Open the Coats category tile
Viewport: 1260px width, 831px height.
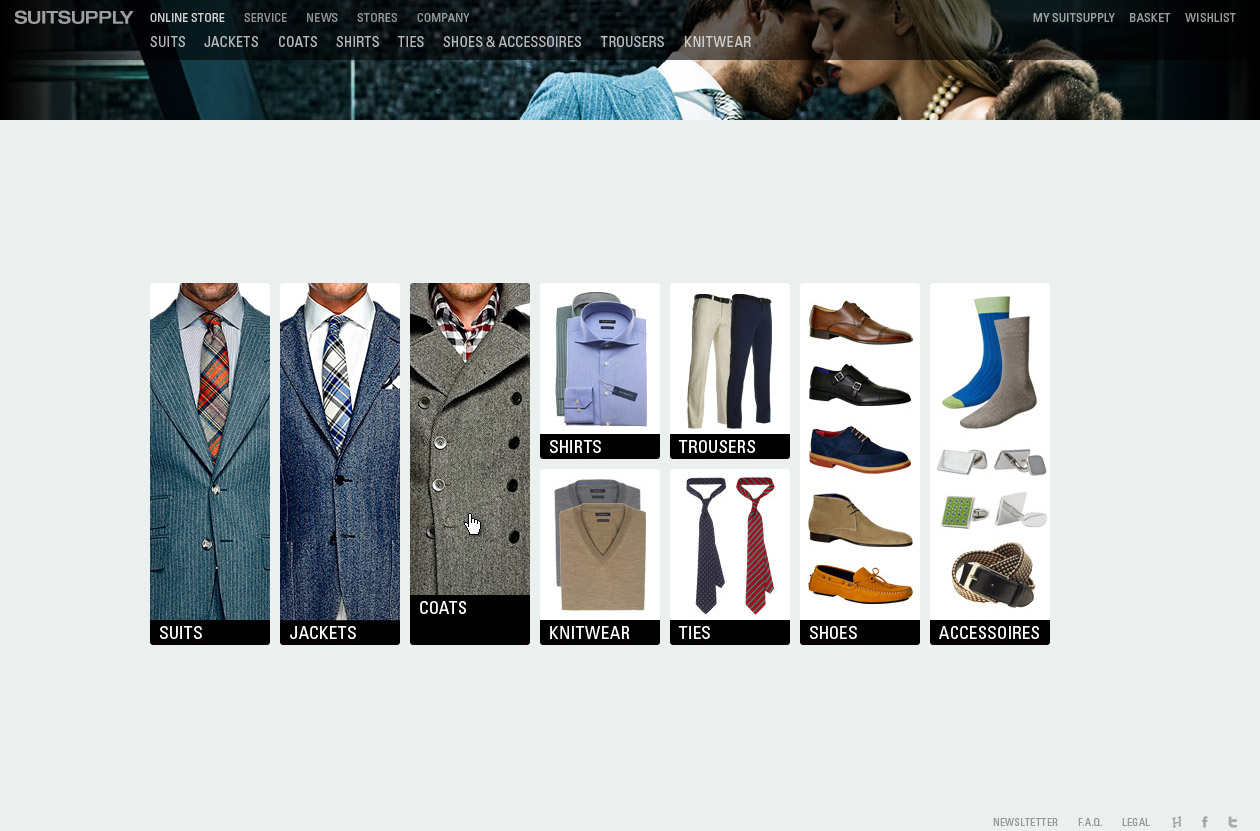470,463
